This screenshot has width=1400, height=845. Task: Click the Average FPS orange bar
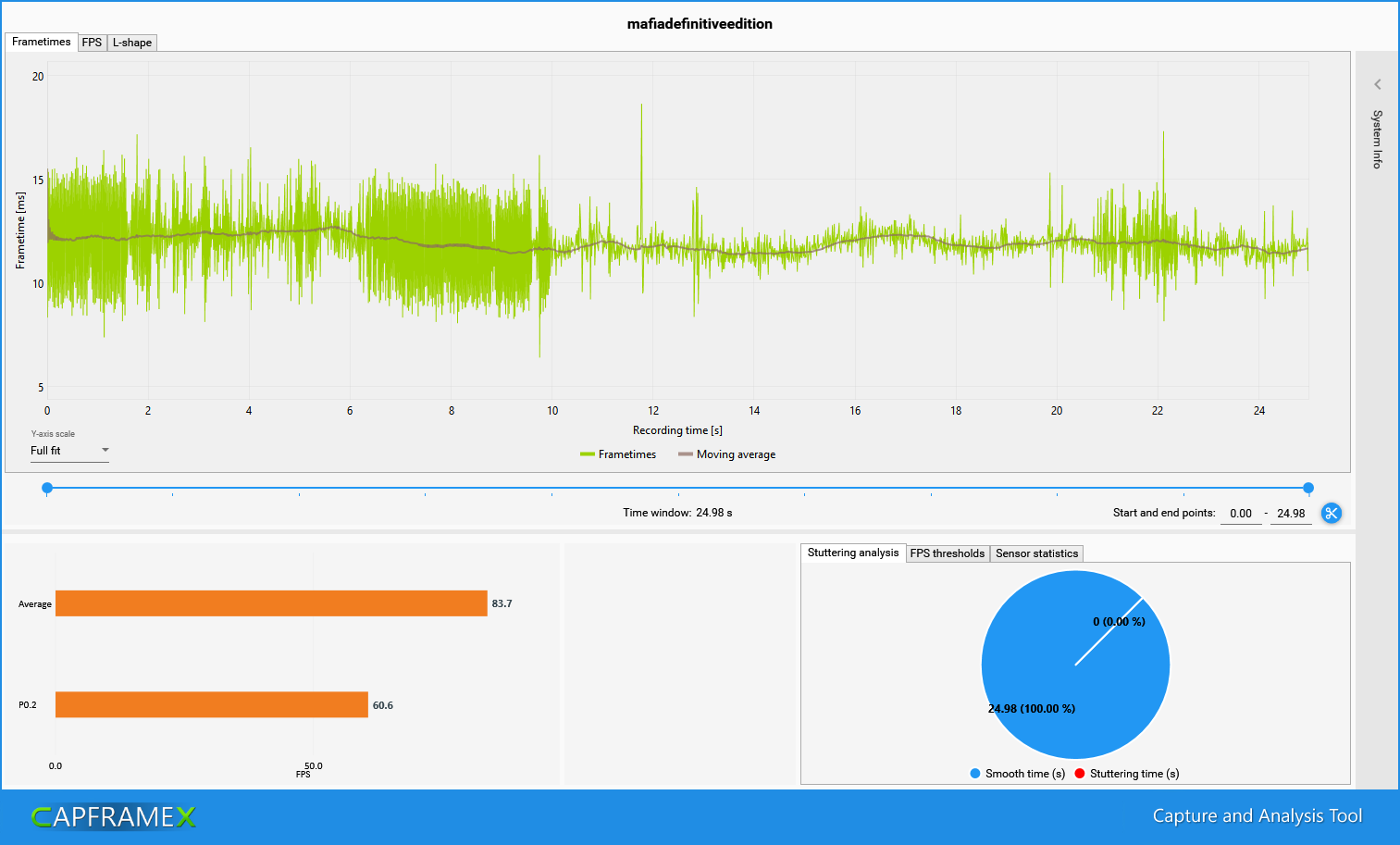271,603
